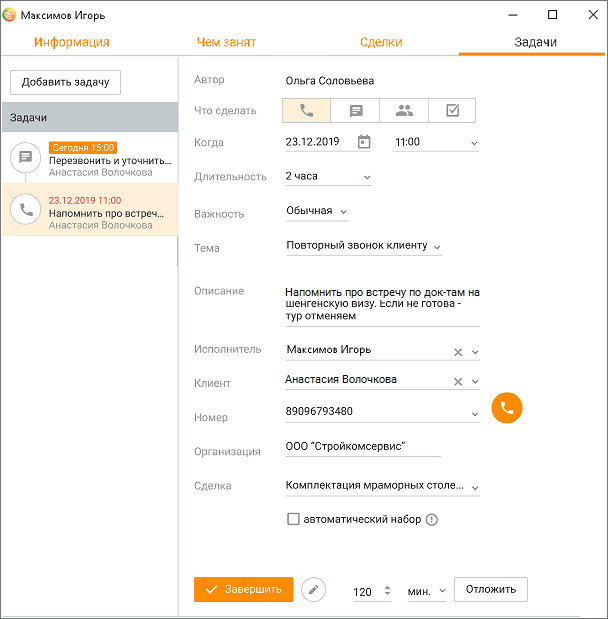
Task: Select the checkbox task type icon
Action: [452, 111]
